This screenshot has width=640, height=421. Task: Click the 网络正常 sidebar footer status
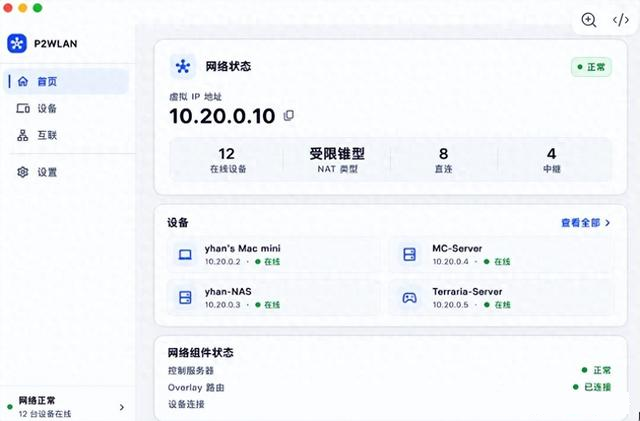tap(66, 407)
